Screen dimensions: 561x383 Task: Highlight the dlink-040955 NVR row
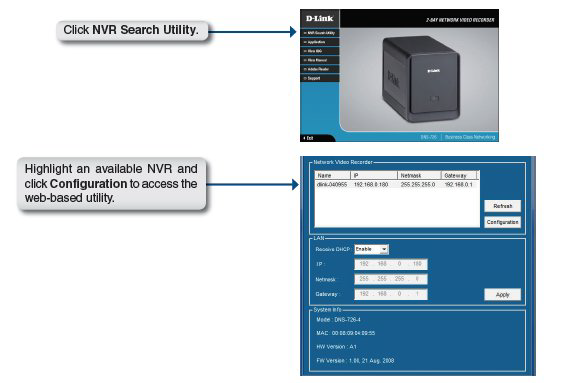click(x=396, y=184)
